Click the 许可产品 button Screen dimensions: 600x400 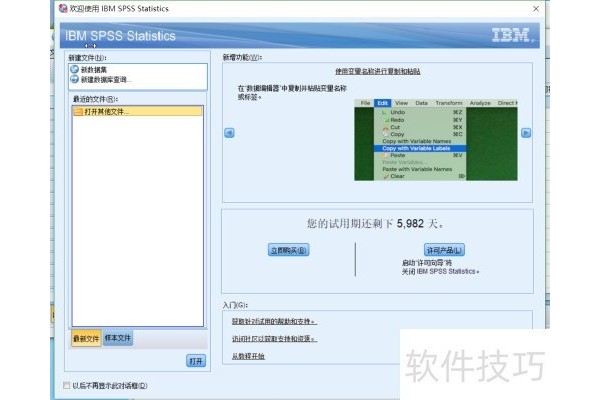444,250
